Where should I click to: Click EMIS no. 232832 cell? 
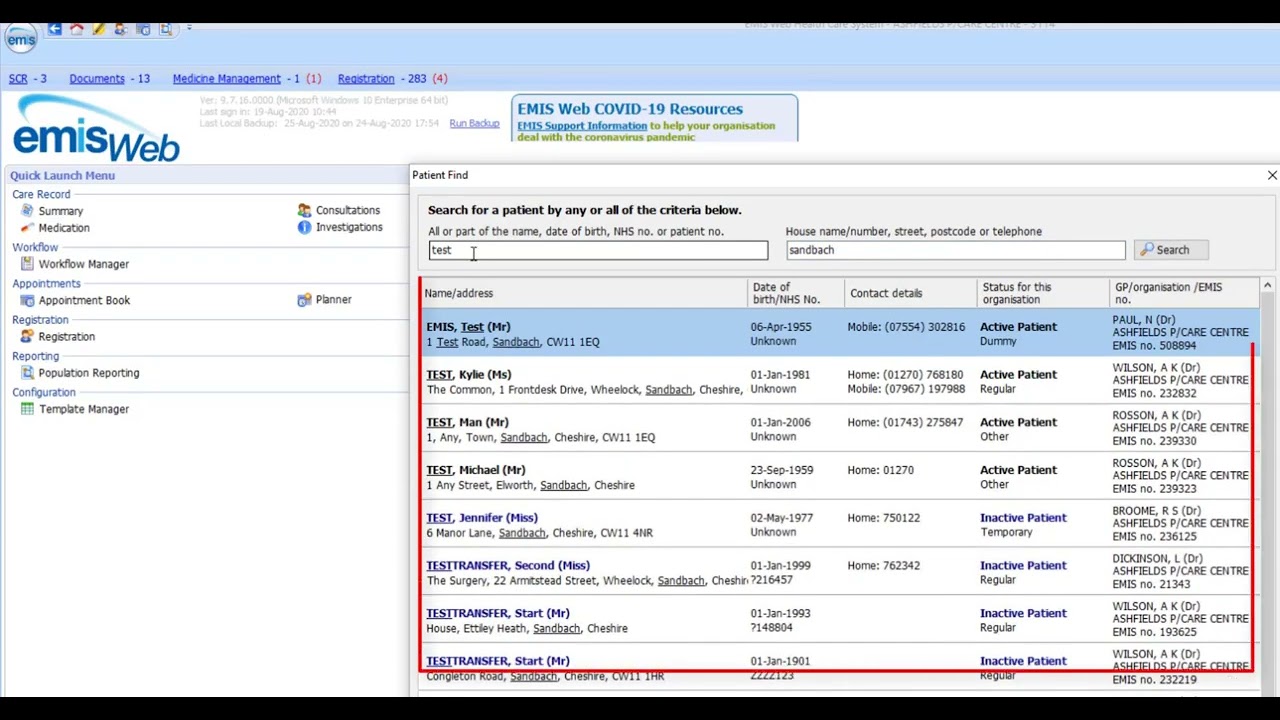[x=1154, y=393]
